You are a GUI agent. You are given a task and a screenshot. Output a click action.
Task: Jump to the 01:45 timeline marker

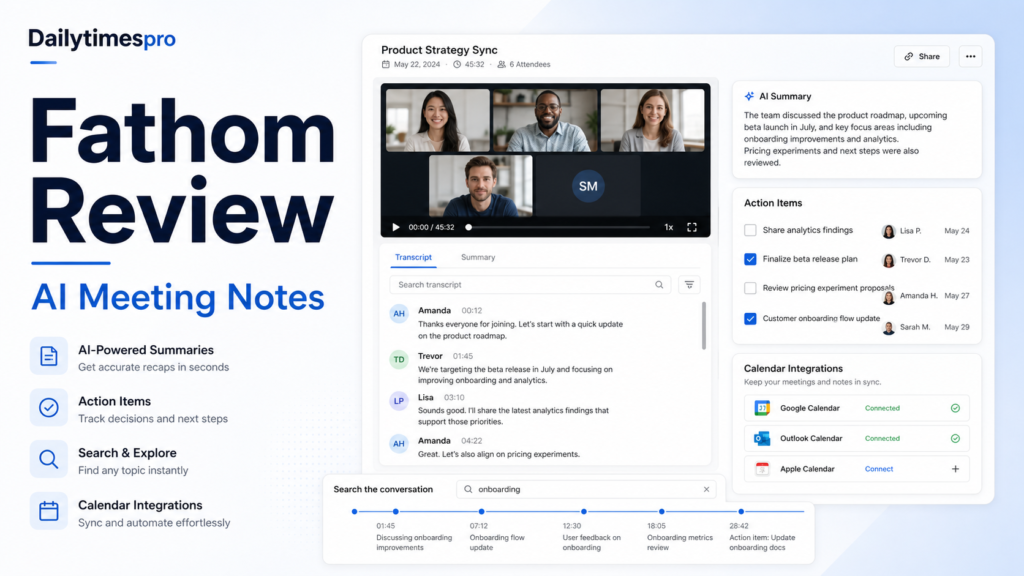pyautogui.click(x=396, y=511)
